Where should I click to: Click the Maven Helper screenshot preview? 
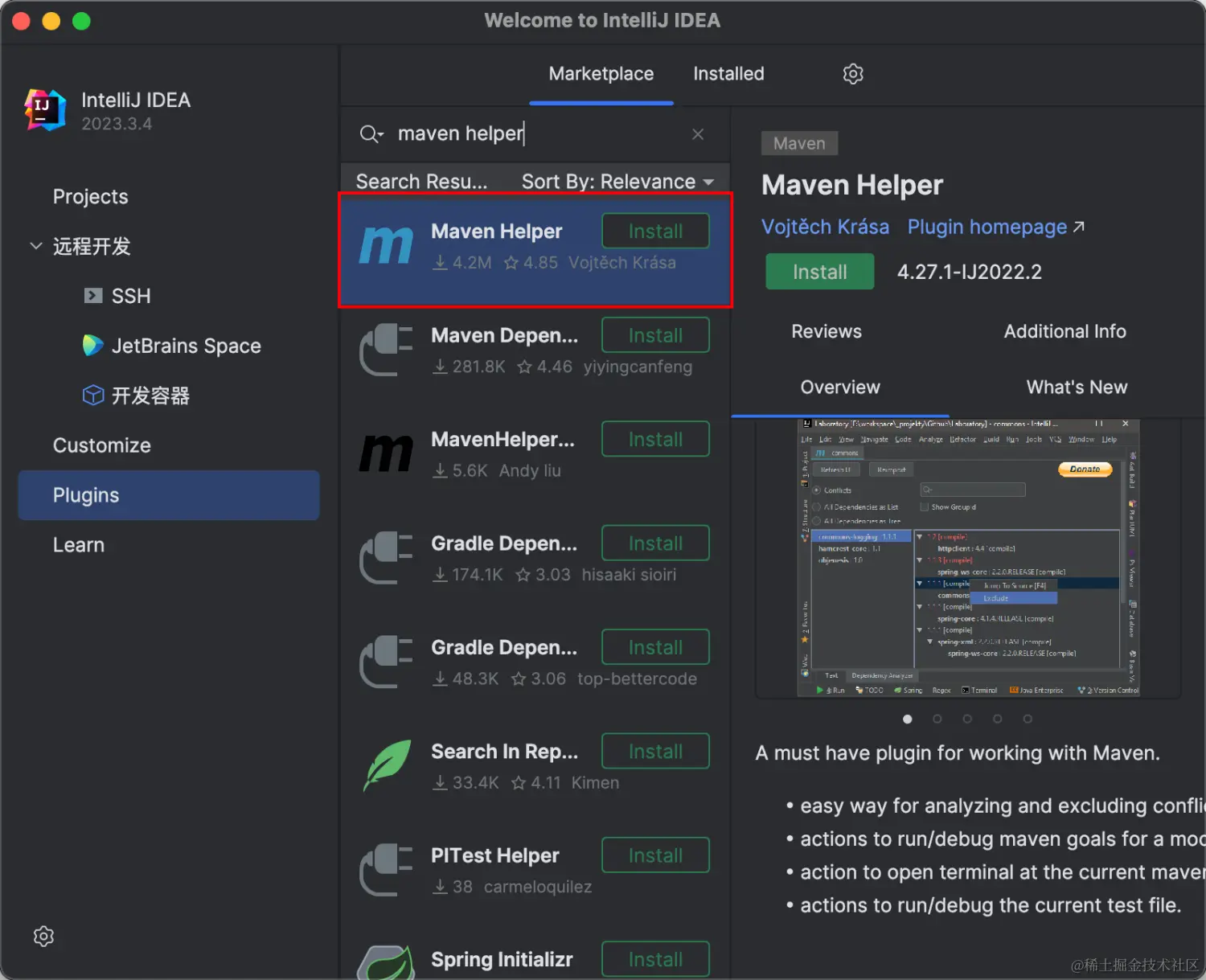click(968, 558)
